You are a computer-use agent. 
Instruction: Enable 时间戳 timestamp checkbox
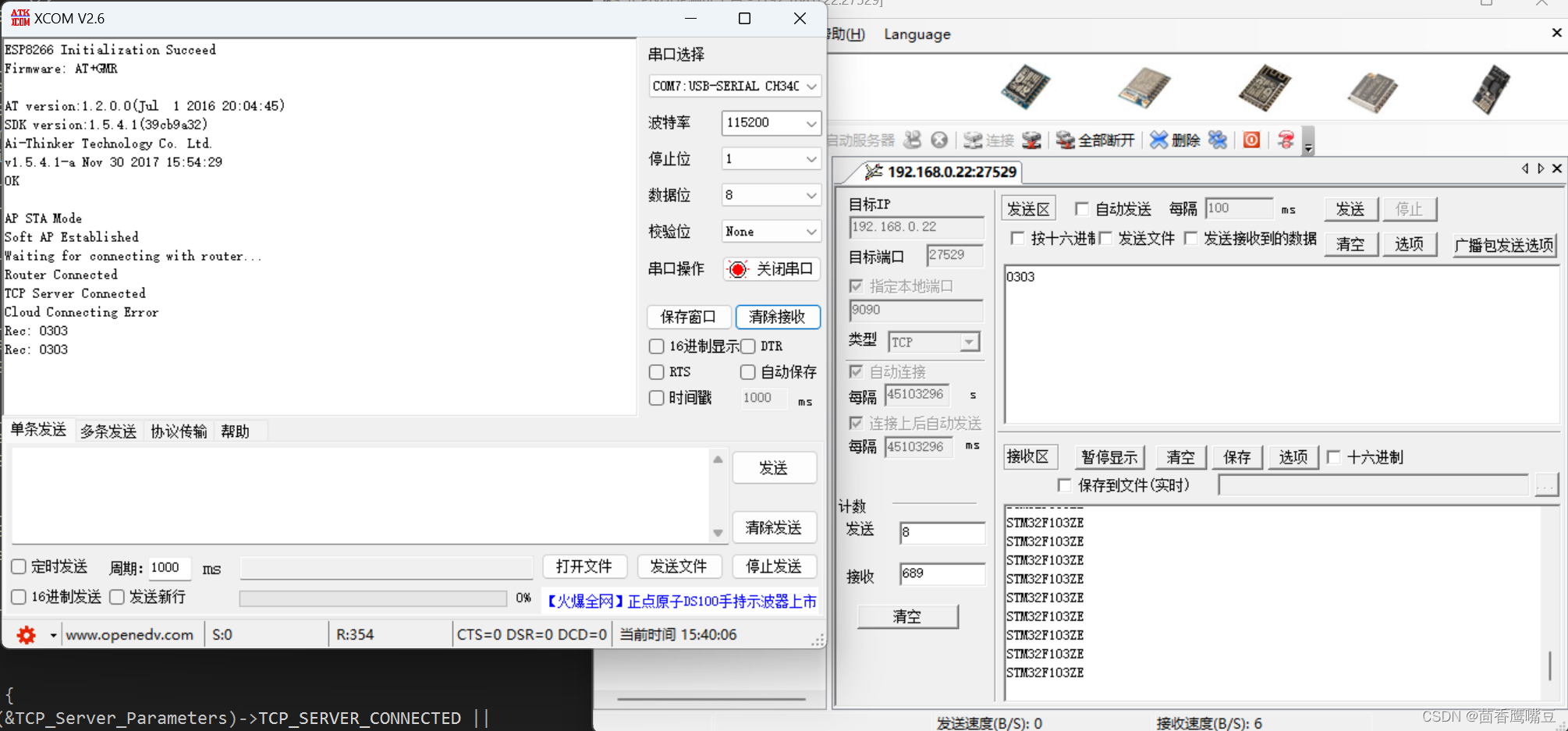(657, 398)
